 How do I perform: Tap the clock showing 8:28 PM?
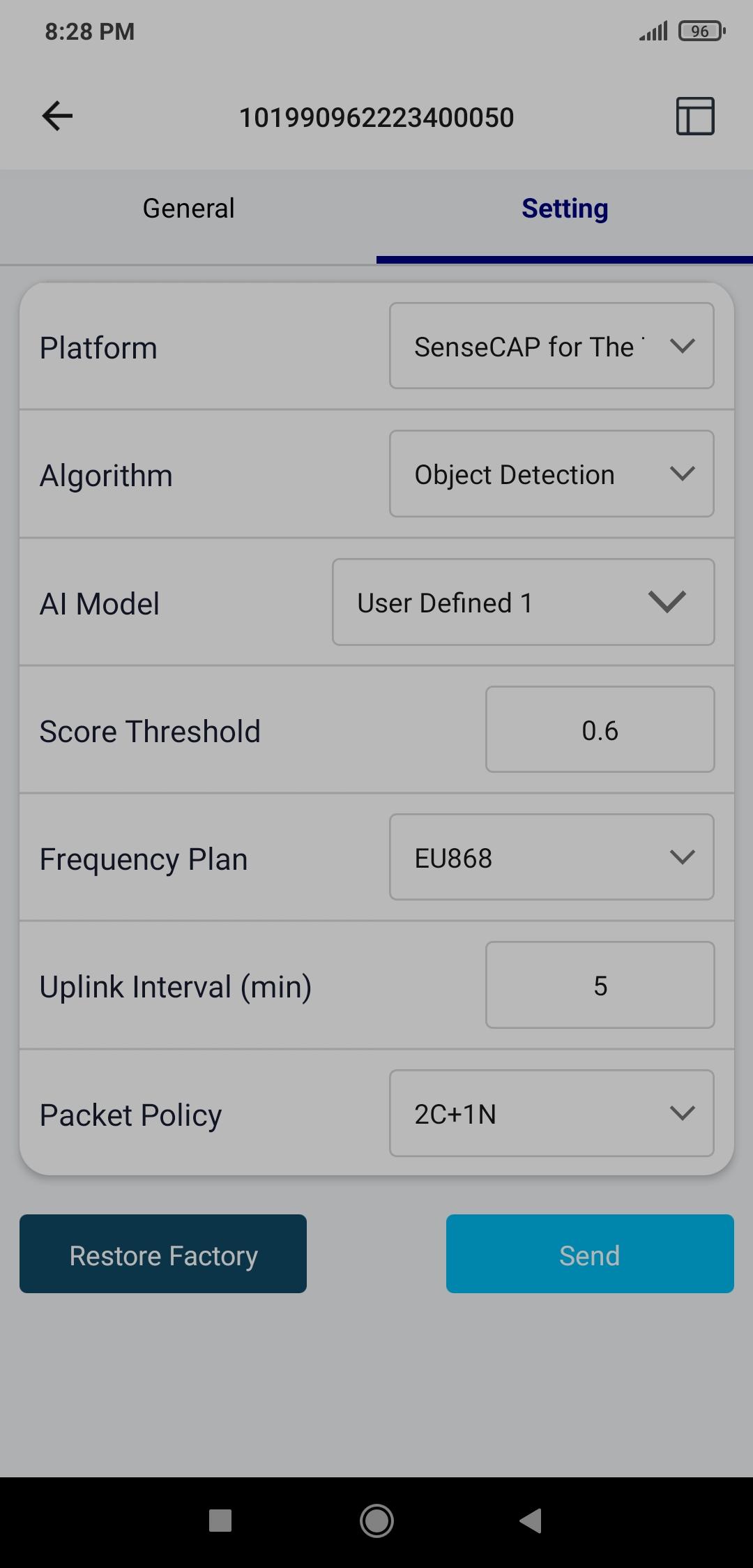[x=89, y=31]
